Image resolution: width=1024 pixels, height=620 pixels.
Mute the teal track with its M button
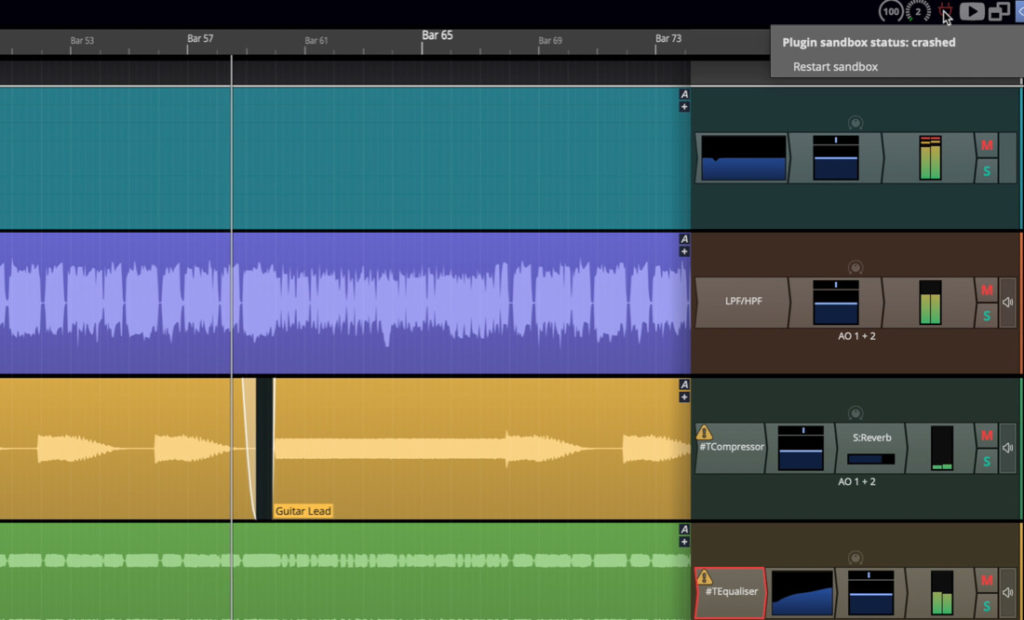click(x=986, y=145)
